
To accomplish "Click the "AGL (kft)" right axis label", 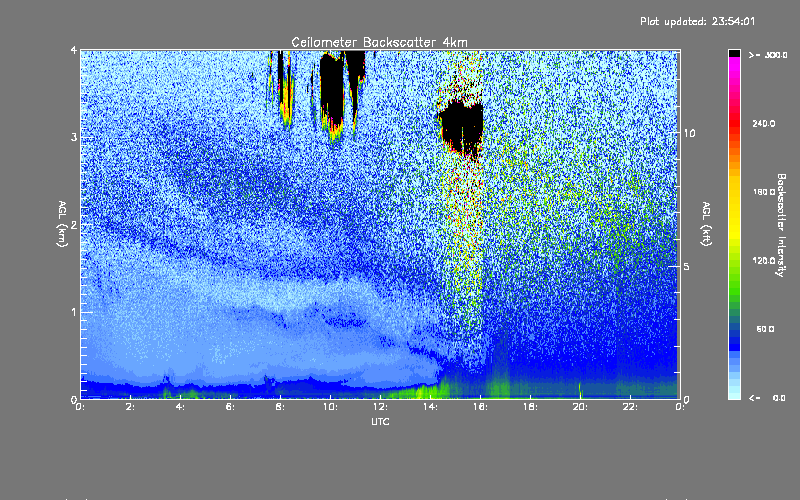I will click(706, 223).
